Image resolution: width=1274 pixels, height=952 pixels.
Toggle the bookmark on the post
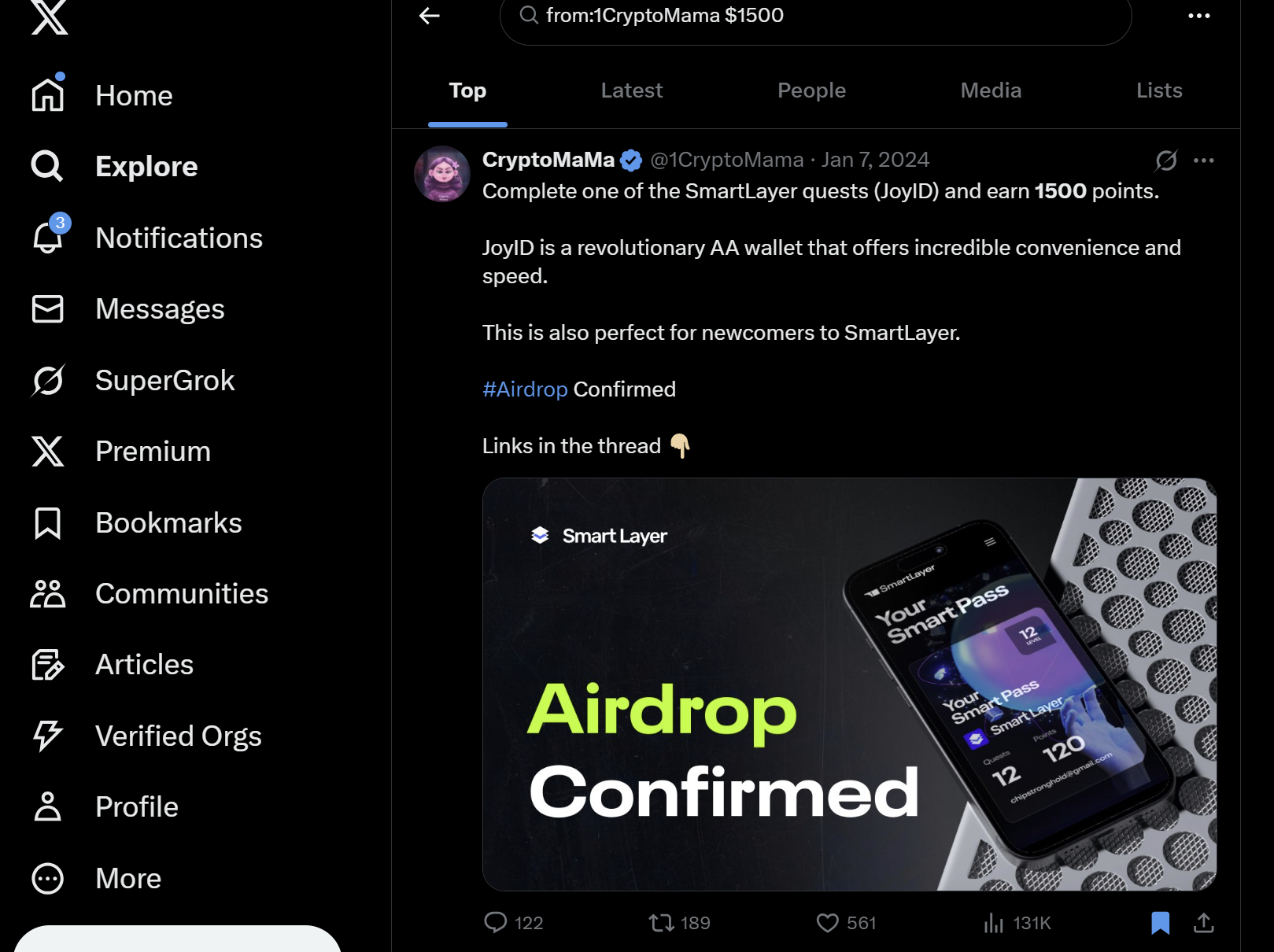click(1160, 923)
